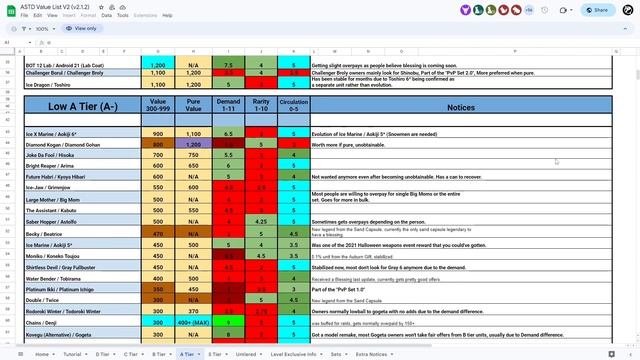640x360 pixels.
Task: Switch to the D Tier sheet tab
Action: click(x=102, y=354)
